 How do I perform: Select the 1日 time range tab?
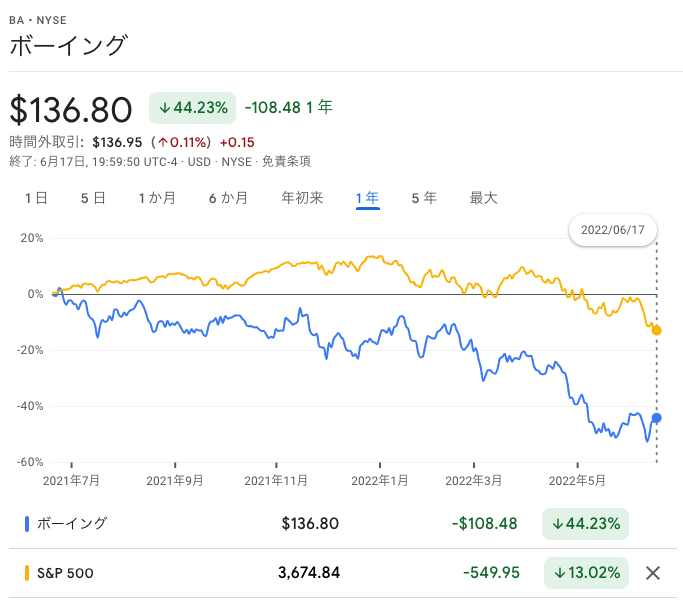pos(36,198)
